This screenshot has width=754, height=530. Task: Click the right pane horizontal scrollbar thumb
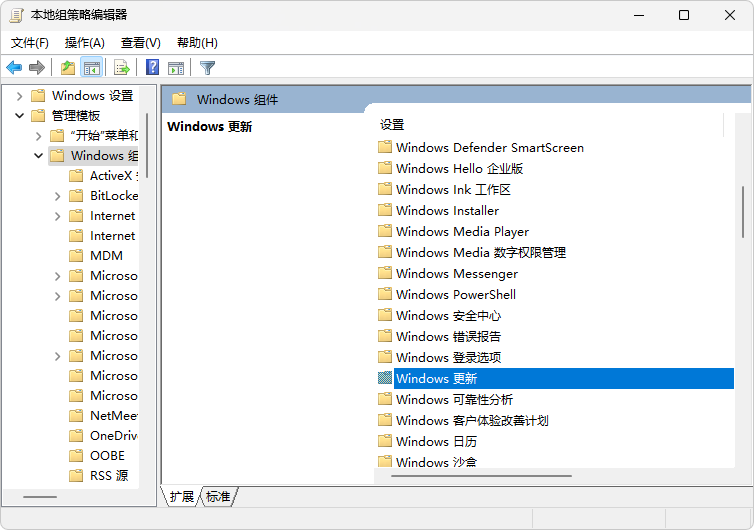coord(481,476)
